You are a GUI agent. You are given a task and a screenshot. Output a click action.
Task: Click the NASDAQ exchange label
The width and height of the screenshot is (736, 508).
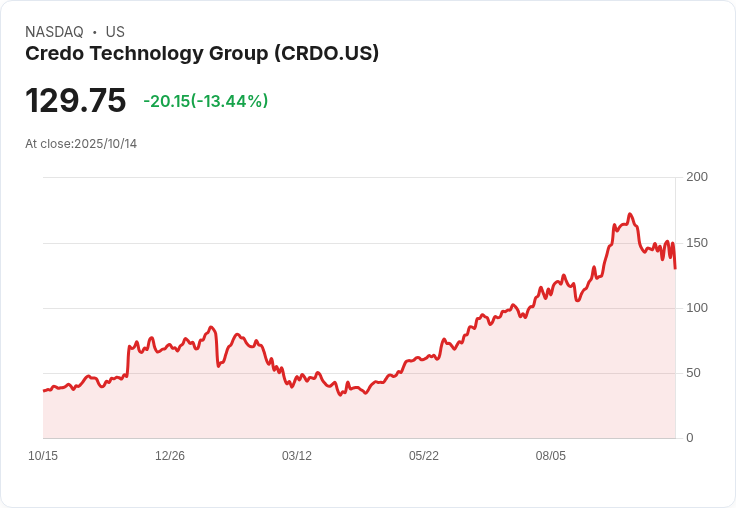click(54, 32)
